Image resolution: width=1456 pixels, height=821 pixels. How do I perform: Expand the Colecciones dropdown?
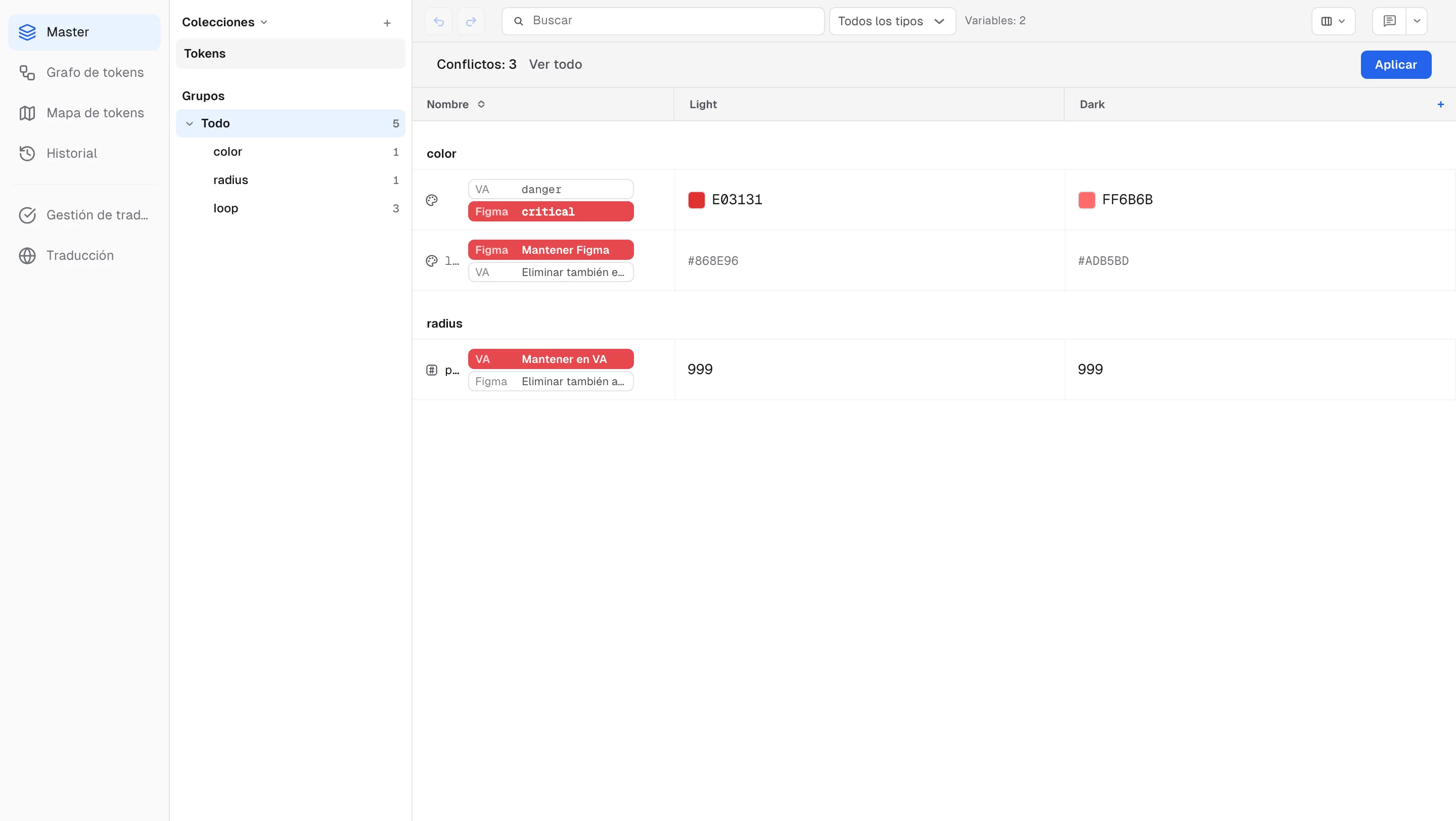tap(224, 22)
